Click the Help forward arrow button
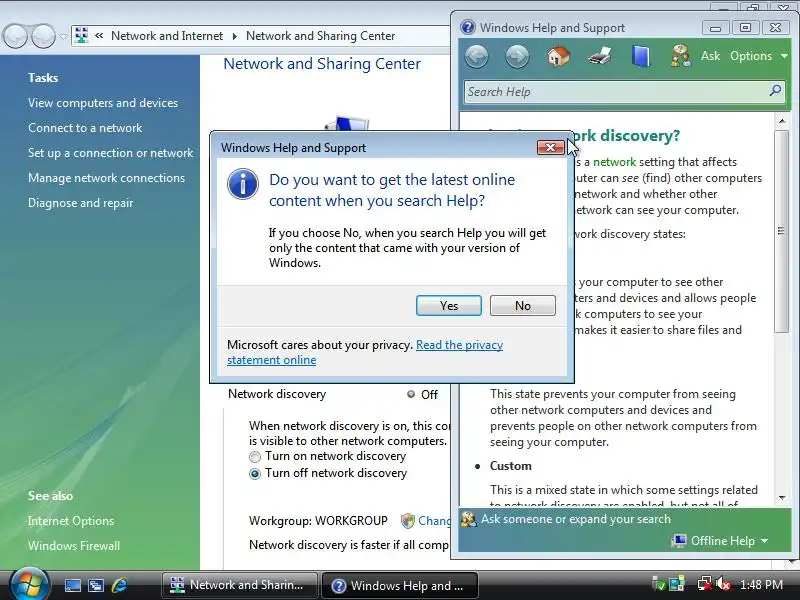 (517, 56)
